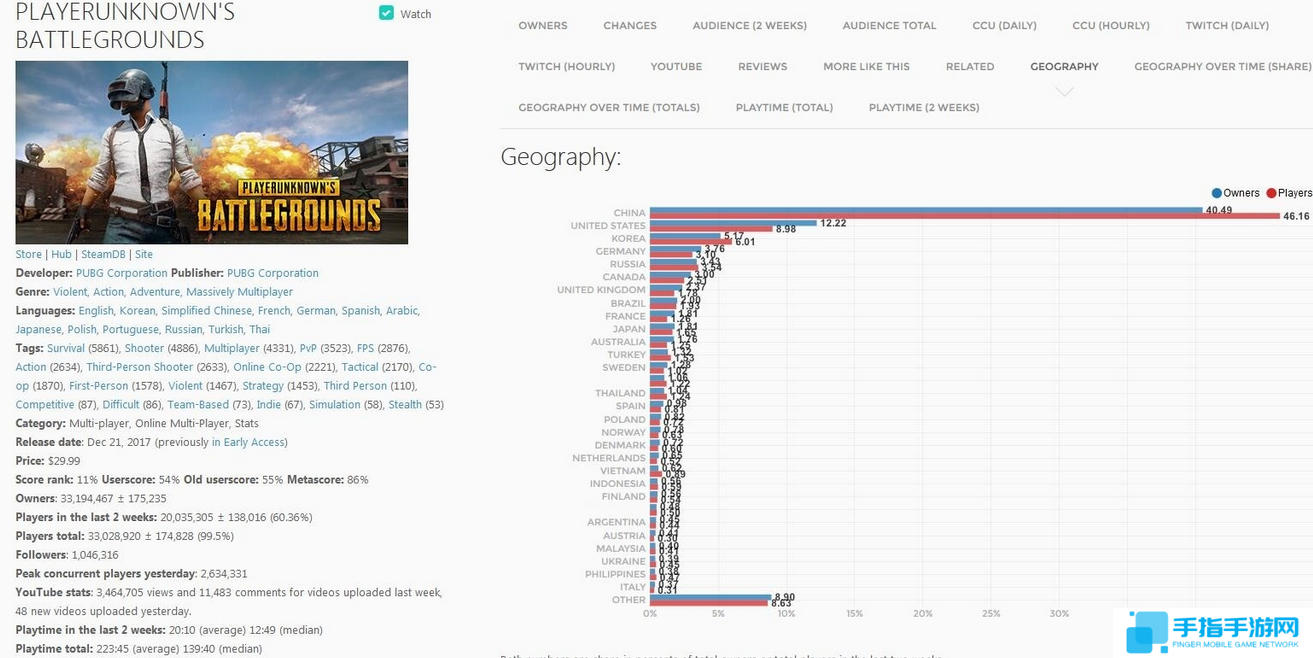Switch to the CCU (Hourly) tab

click(1111, 26)
